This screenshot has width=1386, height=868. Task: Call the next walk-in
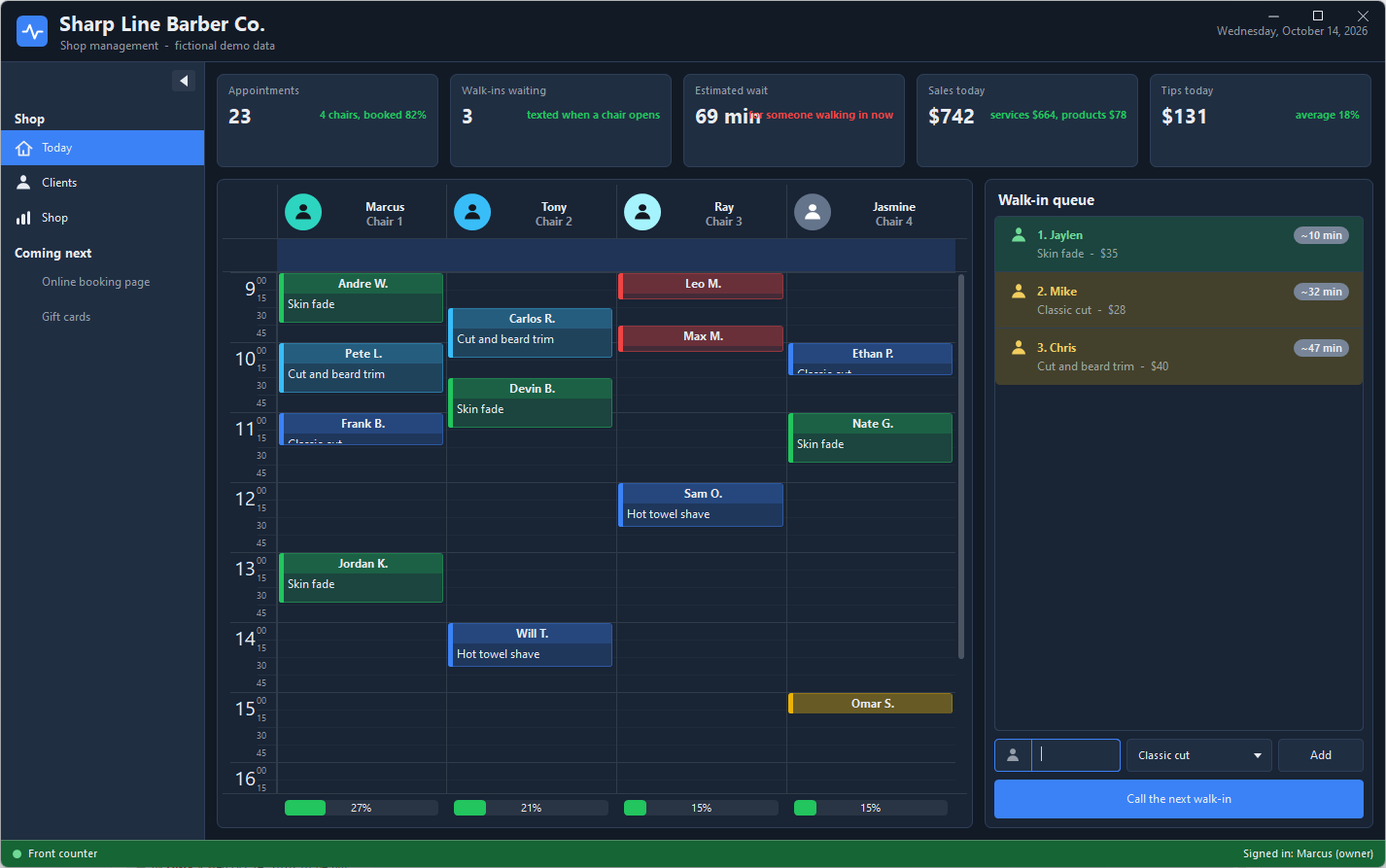[x=1178, y=799]
